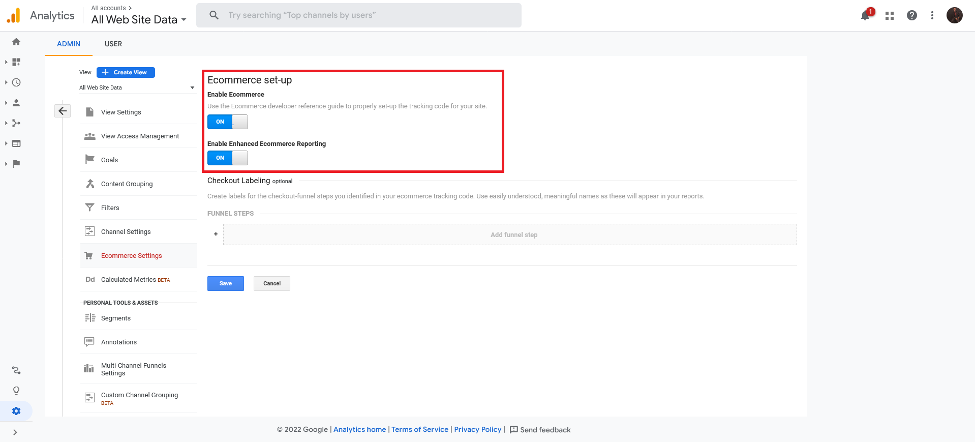Open Google apps grid icon
Viewport: 977px width, 443px height.
tap(890, 16)
